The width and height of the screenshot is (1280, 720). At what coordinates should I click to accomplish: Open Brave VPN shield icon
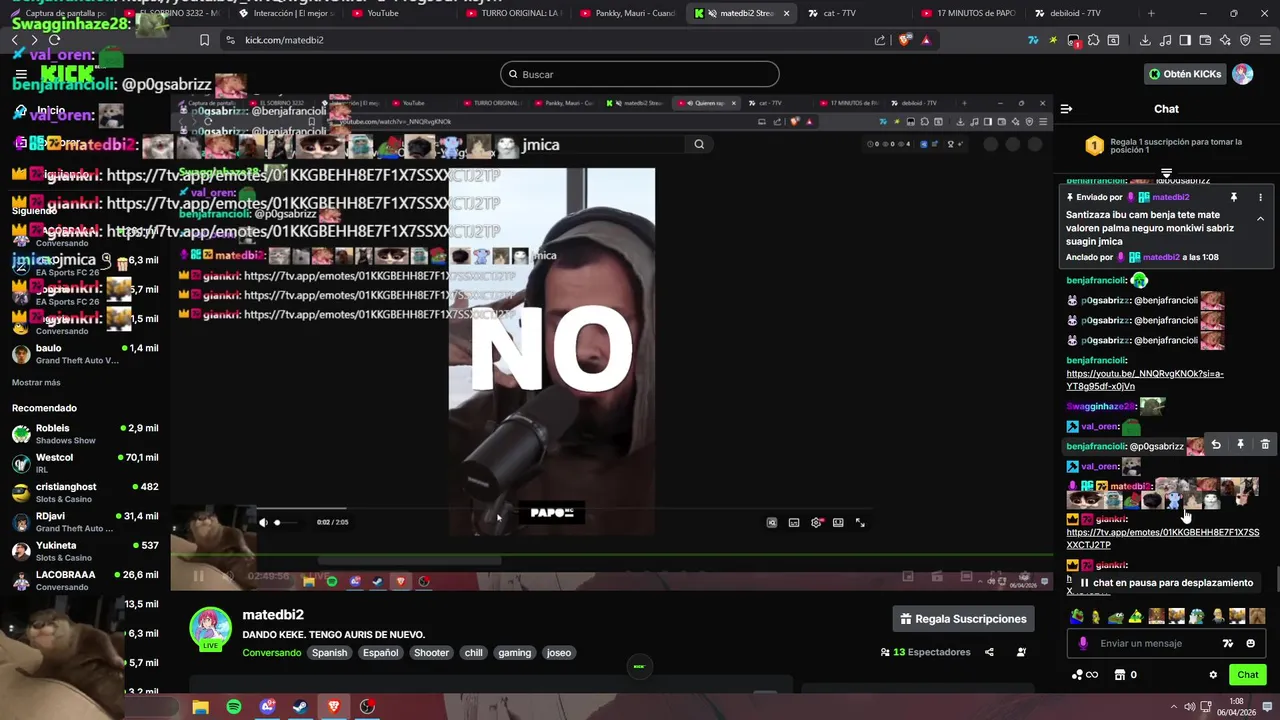click(x=1245, y=40)
